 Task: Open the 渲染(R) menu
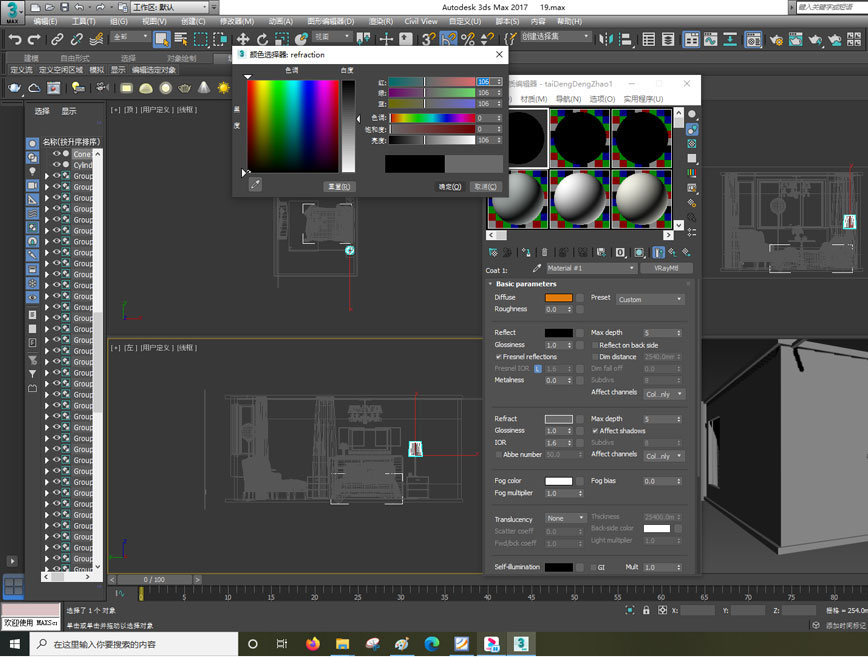pos(381,21)
